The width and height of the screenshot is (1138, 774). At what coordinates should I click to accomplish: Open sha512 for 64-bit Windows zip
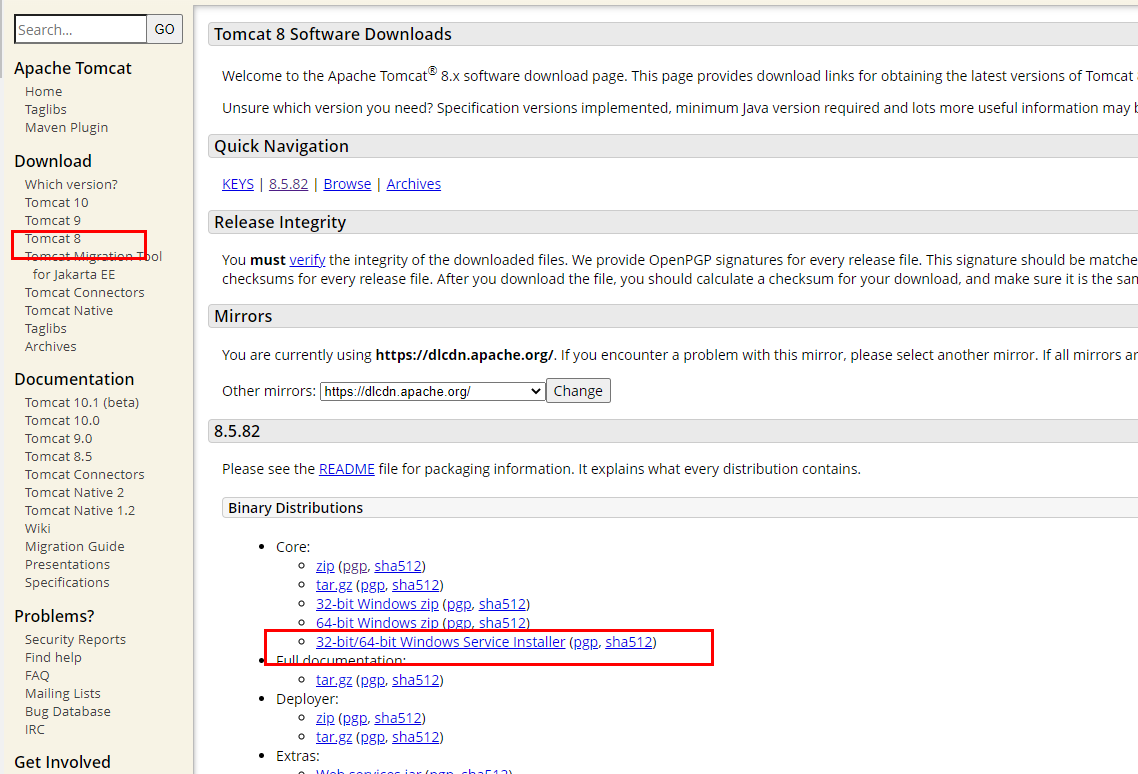tap(502, 623)
